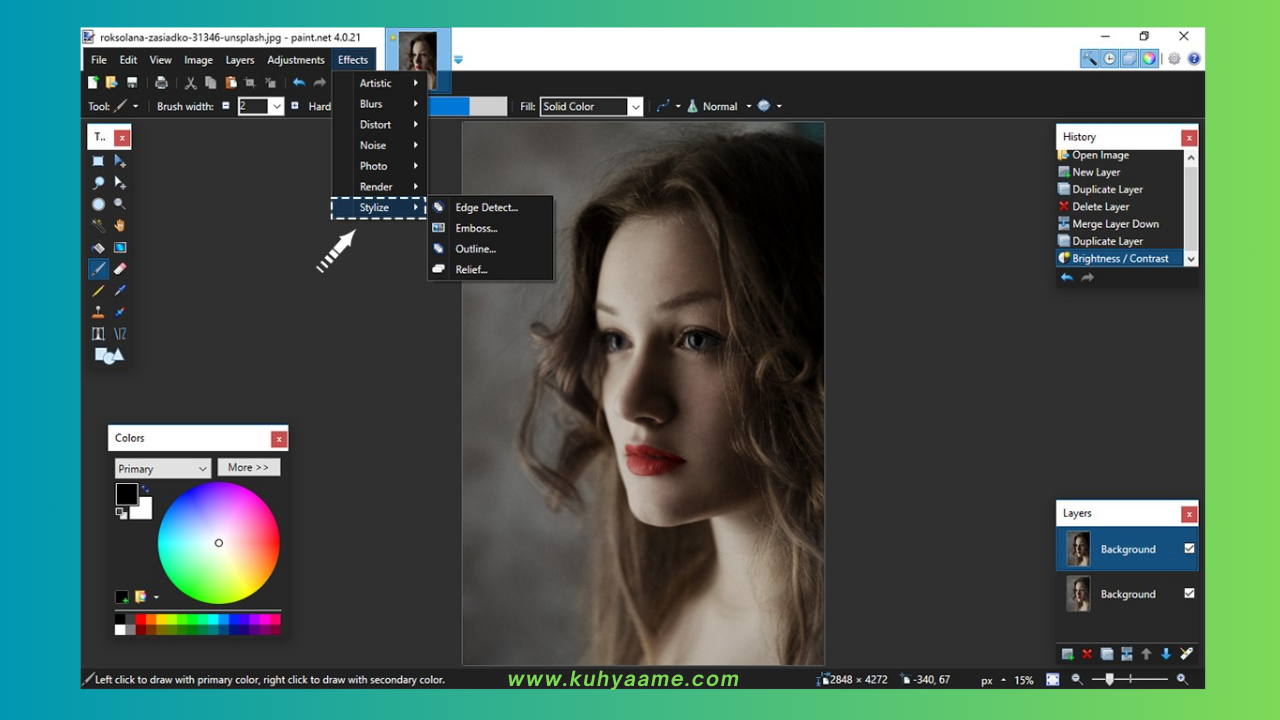Move layer down with blue arrow icon
The image size is (1280, 720).
point(1166,654)
